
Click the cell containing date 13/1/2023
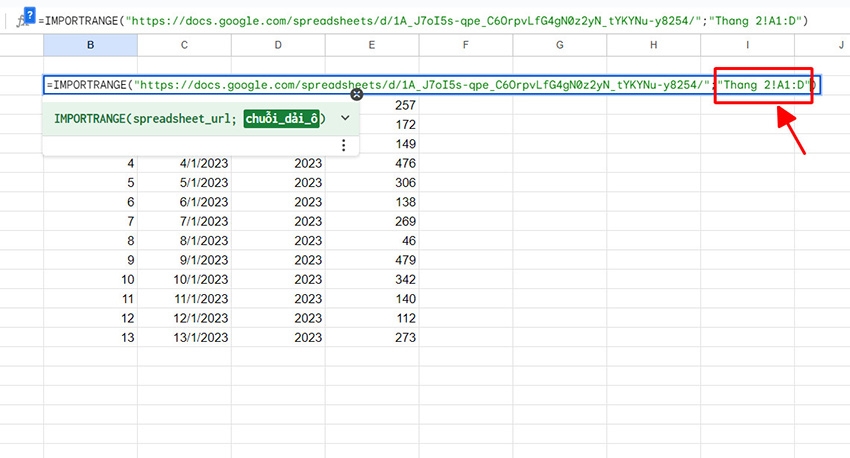184,338
